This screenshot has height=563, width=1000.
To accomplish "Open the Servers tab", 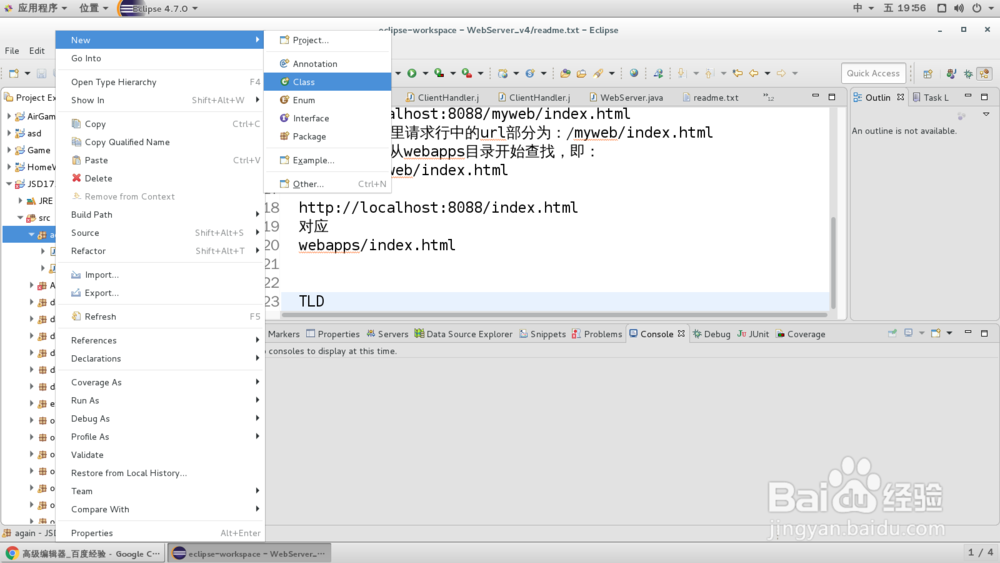I will pyautogui.click(x=387, y=334).
